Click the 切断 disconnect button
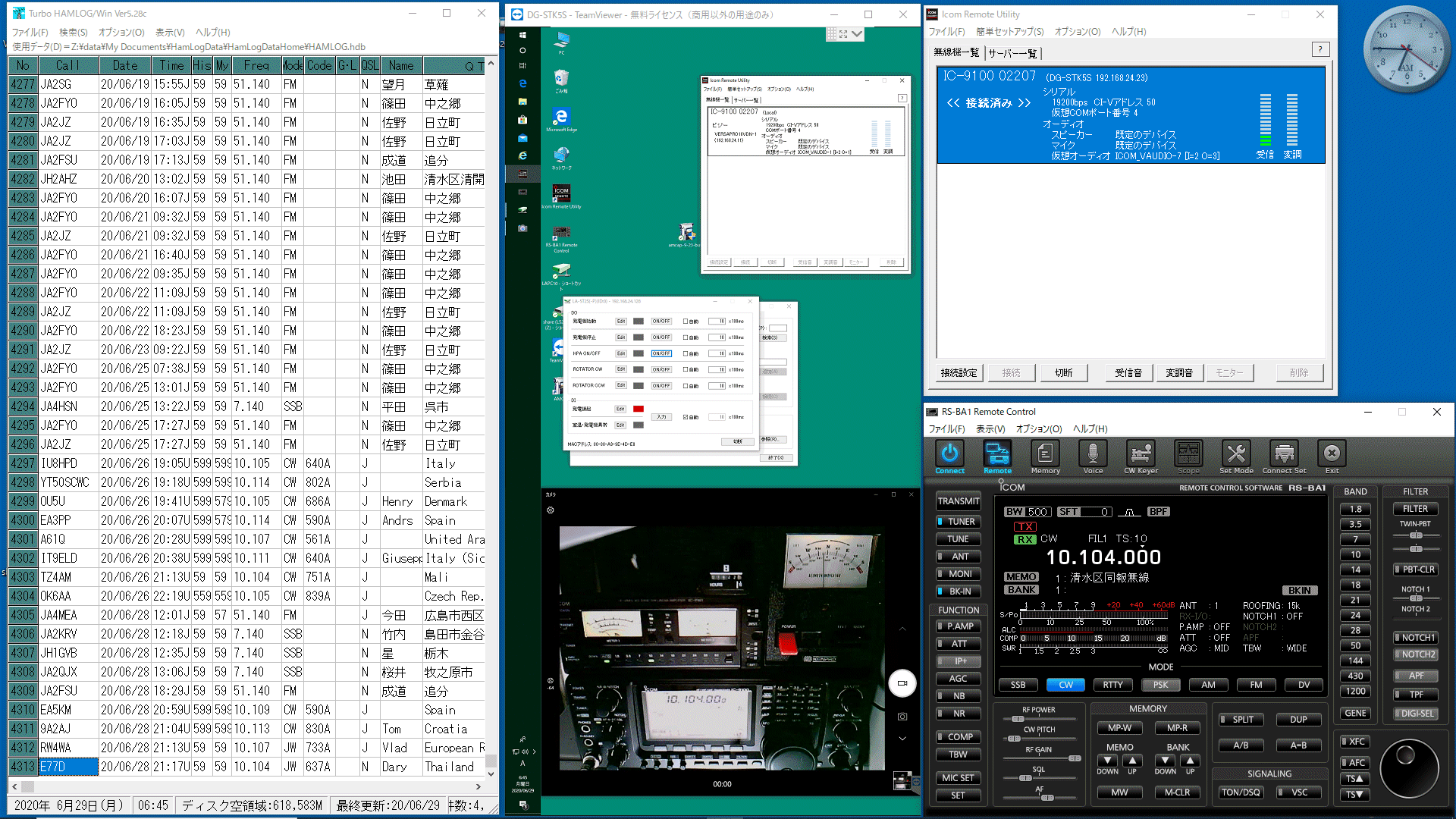This screenshot has height=819, width=1456. point(1063,372)
